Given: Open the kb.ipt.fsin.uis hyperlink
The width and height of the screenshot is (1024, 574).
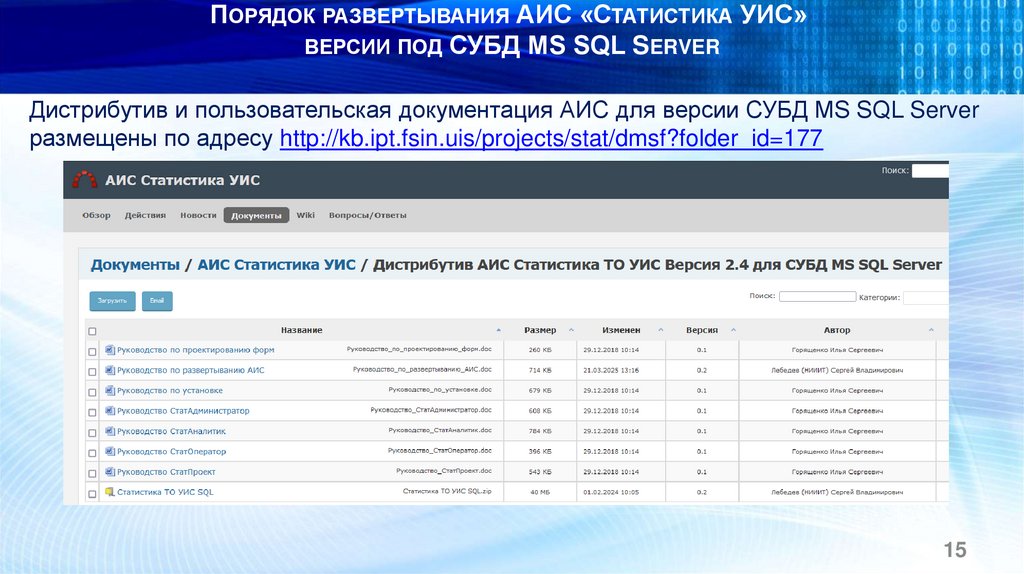Looking at the screenshot, I should click(551, 138).
